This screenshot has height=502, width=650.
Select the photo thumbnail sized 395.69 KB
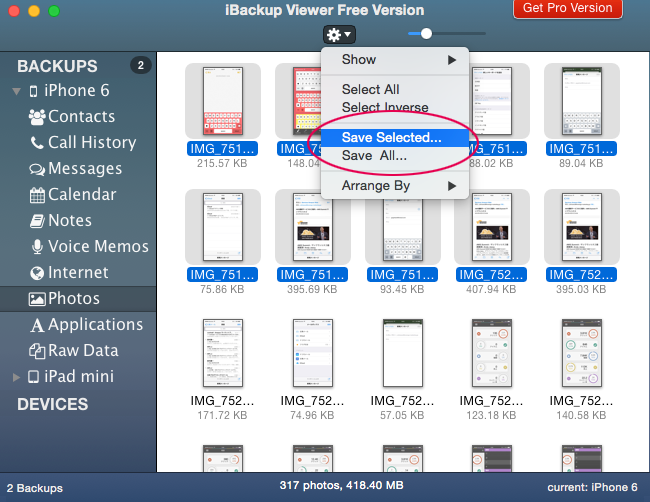(313, 227)
